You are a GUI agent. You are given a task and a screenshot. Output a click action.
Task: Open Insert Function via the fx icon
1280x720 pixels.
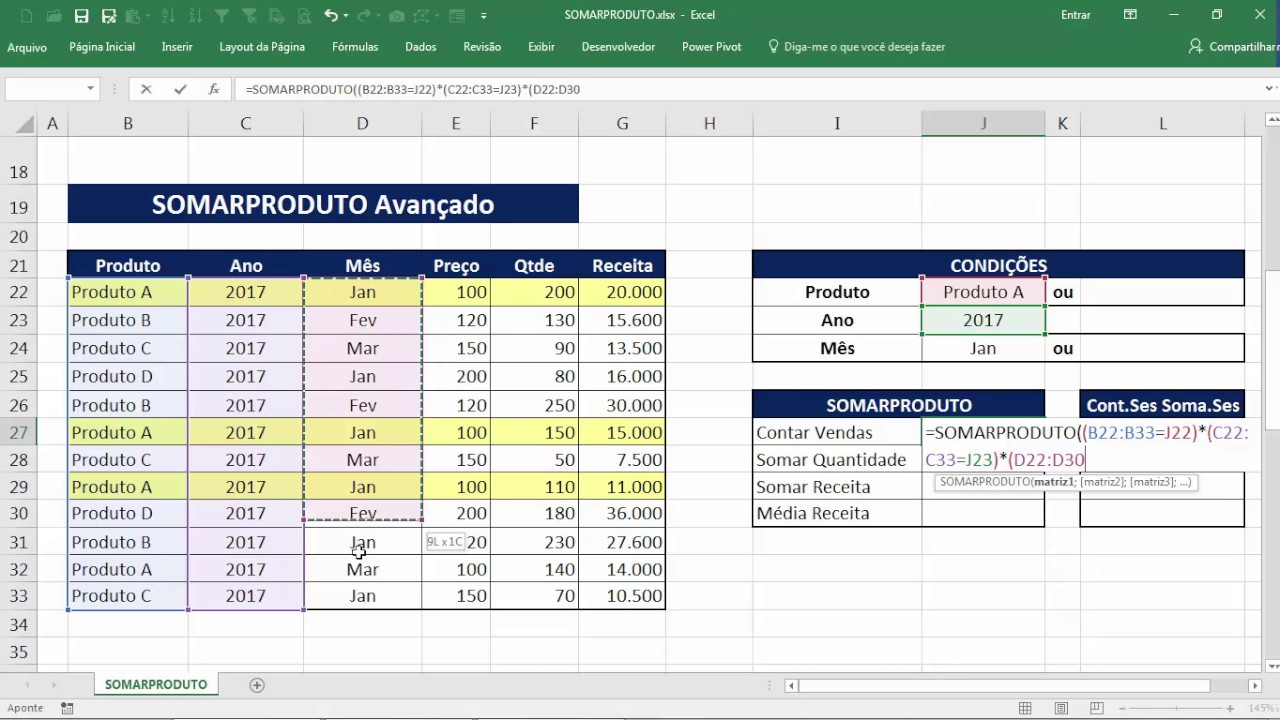(x=213, y=89)
